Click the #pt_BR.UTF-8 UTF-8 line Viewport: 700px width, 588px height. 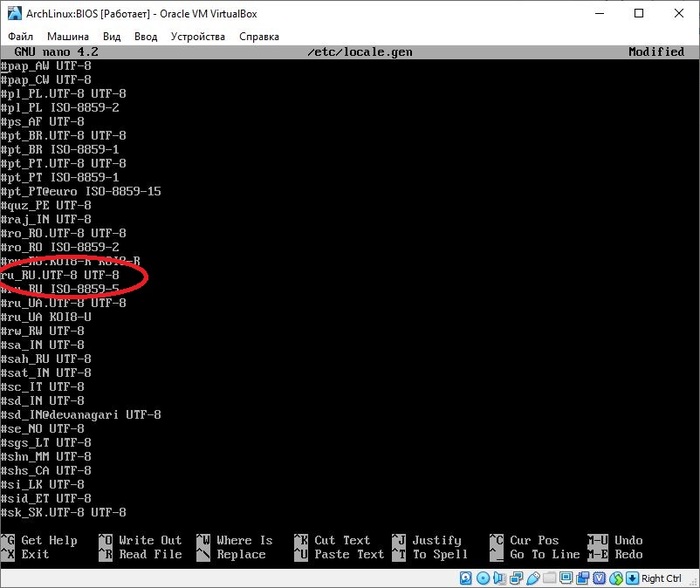[x=63, y=135]
